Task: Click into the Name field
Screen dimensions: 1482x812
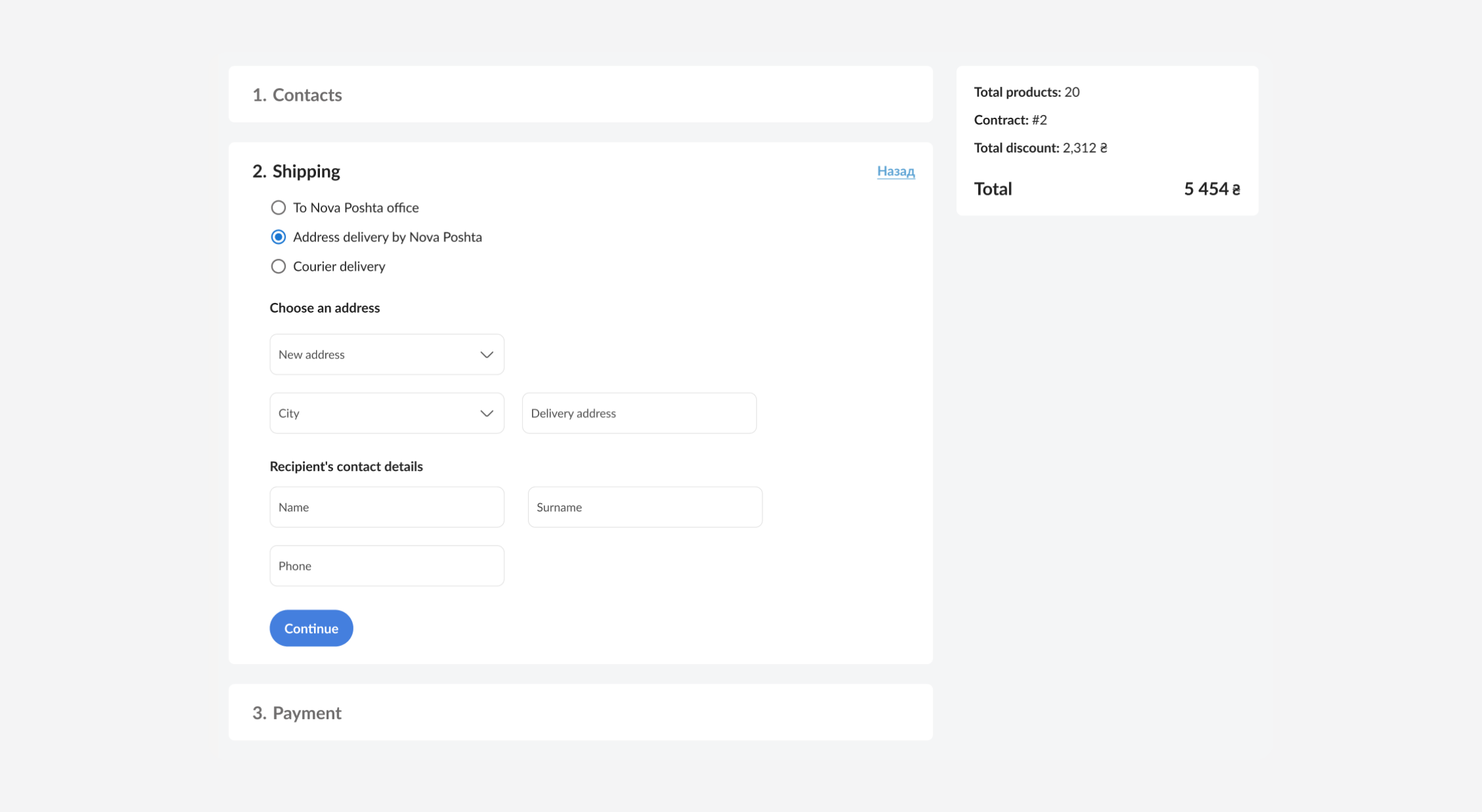Action: 387,506
